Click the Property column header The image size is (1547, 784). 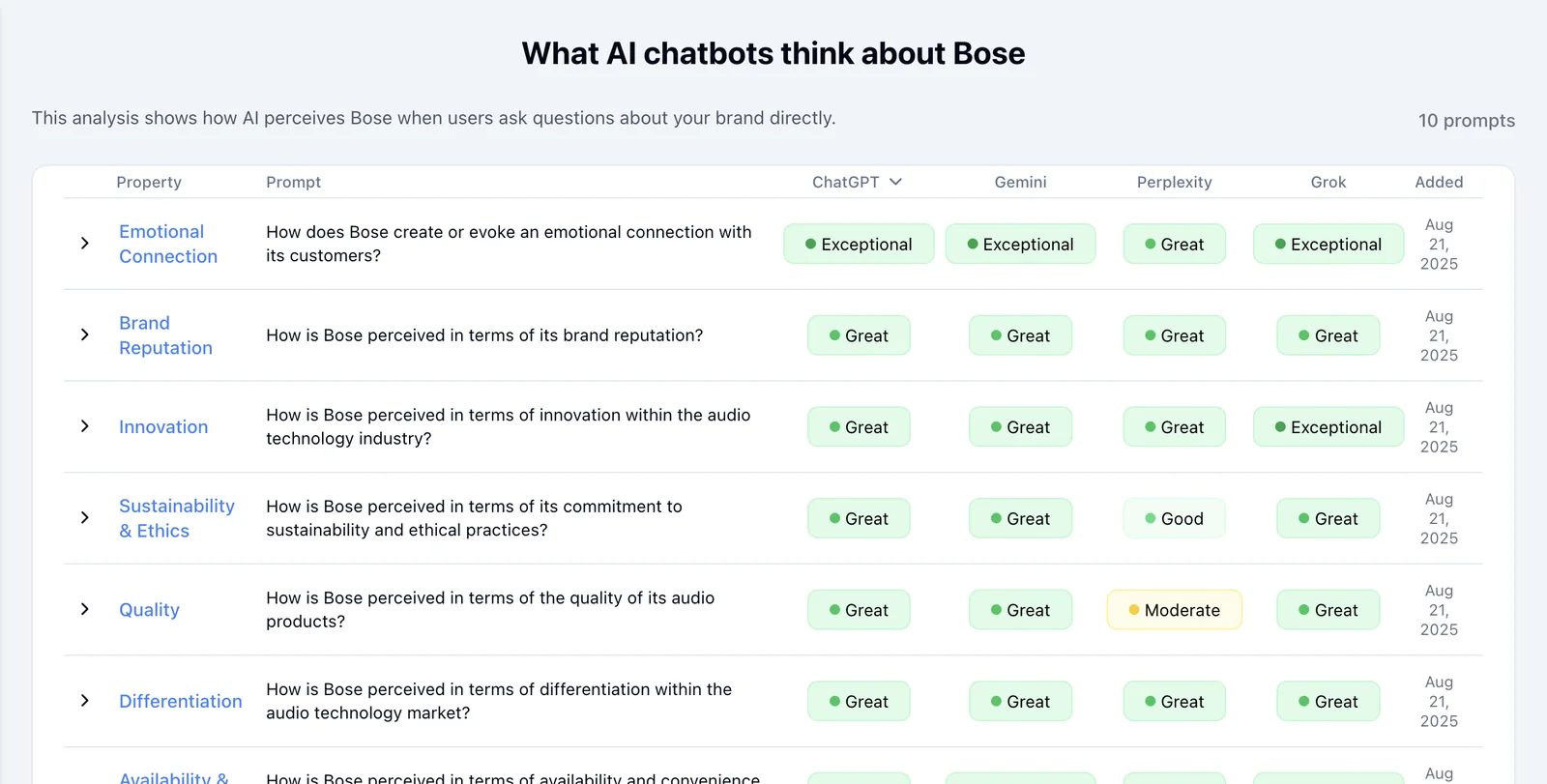[149, 182]
